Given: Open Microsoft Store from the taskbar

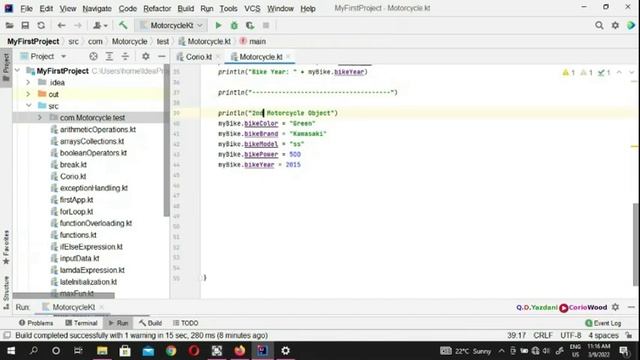Looking at the screenshot, I should 125,351.
